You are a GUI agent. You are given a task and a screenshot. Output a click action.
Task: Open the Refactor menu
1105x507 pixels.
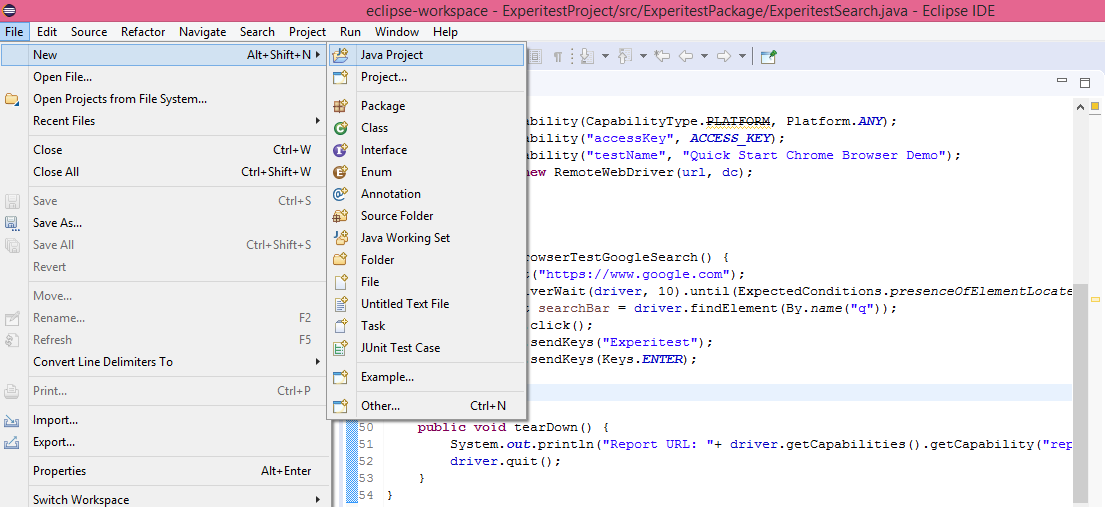pos(143,32)
